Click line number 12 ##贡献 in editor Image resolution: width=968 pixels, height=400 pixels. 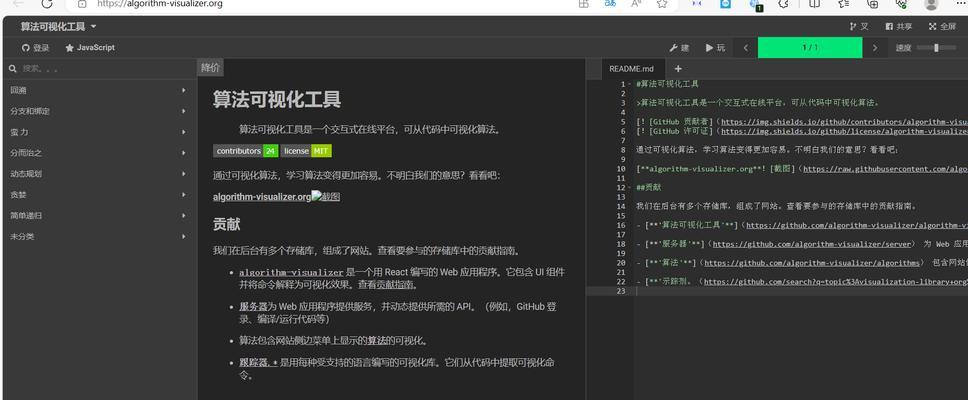pyautogui.click(x=620, y=187)
